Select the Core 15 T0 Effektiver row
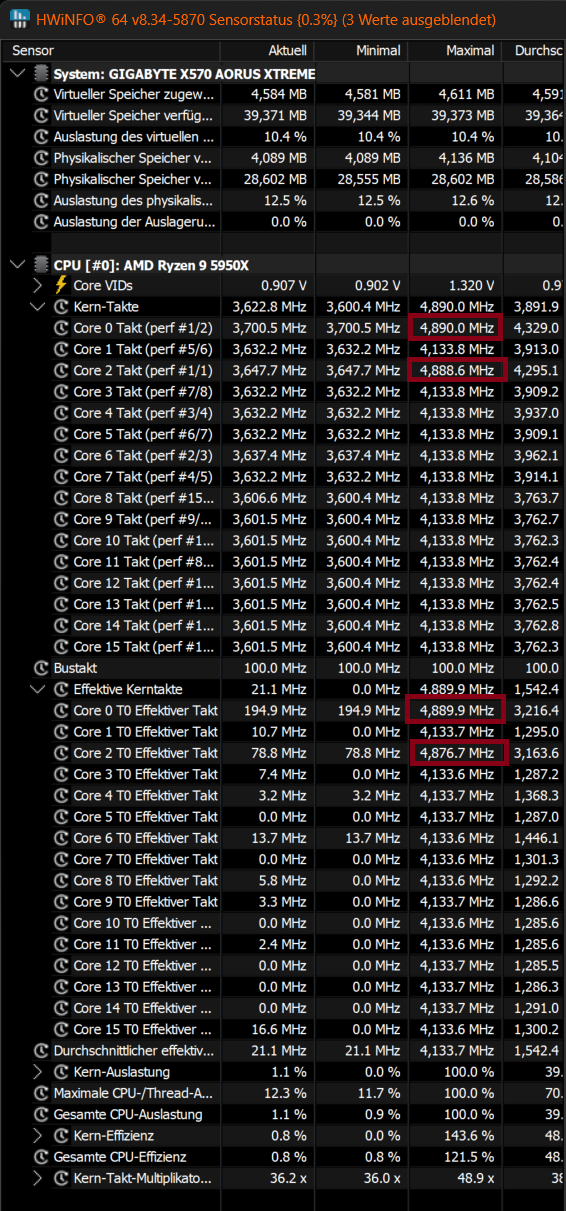The width and height of the screenshot is (566, 1211). [x=283, y=1029]
